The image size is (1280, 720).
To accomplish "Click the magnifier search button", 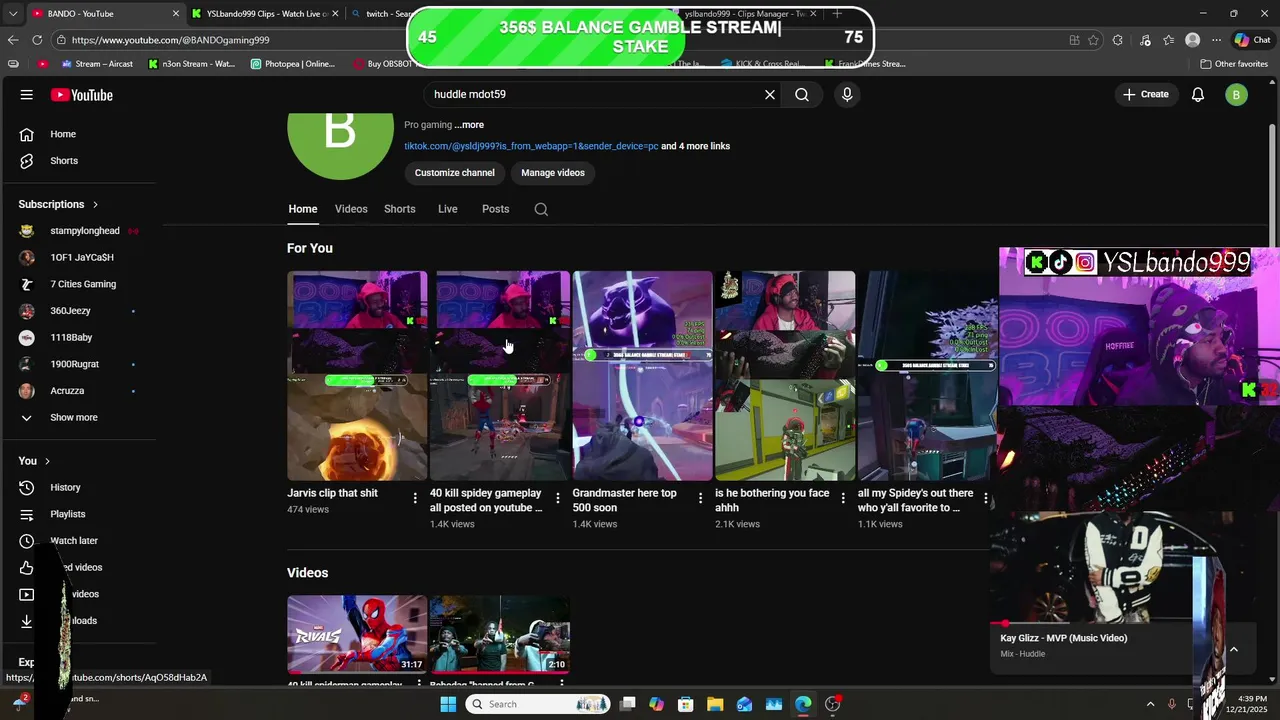I will tap(802, 95).
